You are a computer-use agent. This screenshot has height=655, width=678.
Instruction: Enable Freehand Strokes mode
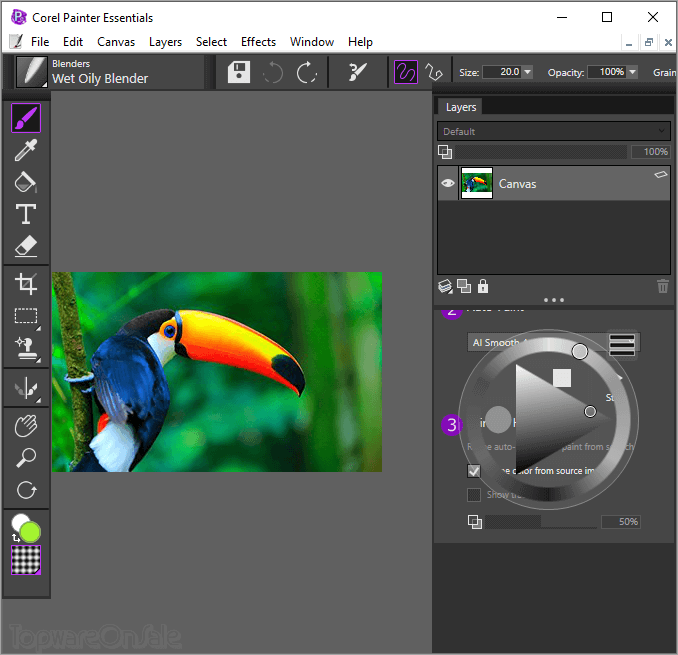point(406,72)
